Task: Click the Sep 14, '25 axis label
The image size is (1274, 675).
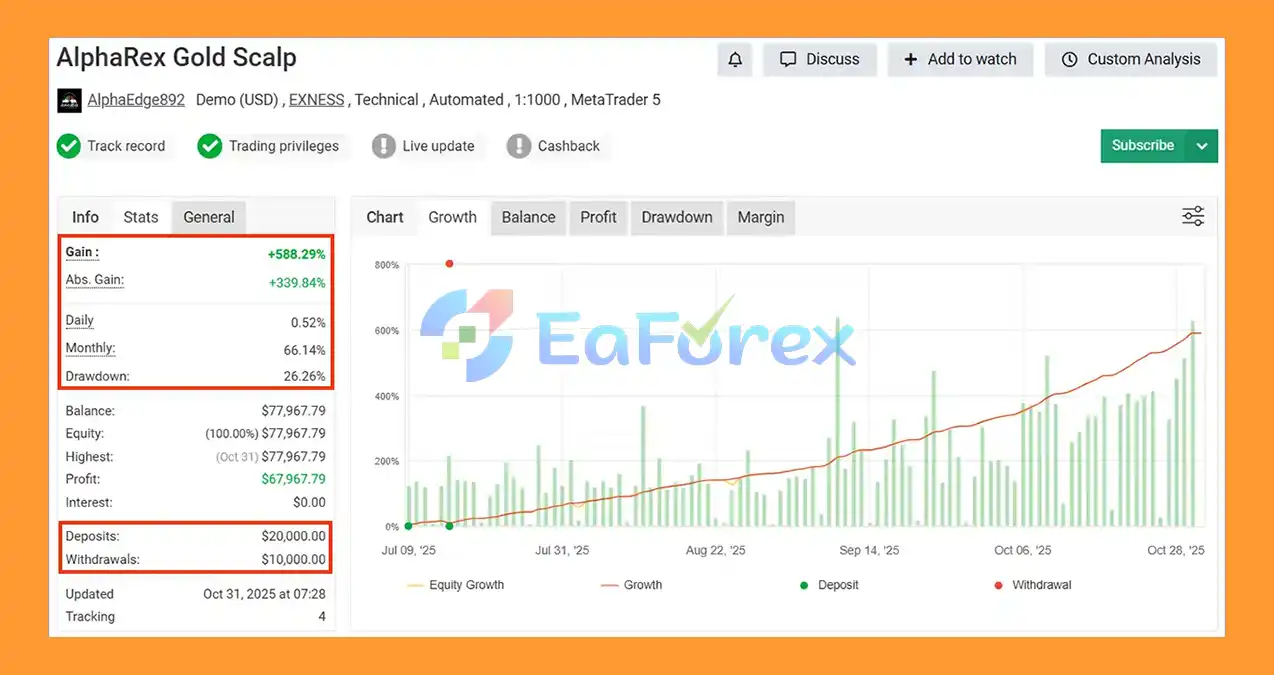Action: pyautogui.click(x=869, y=550)
